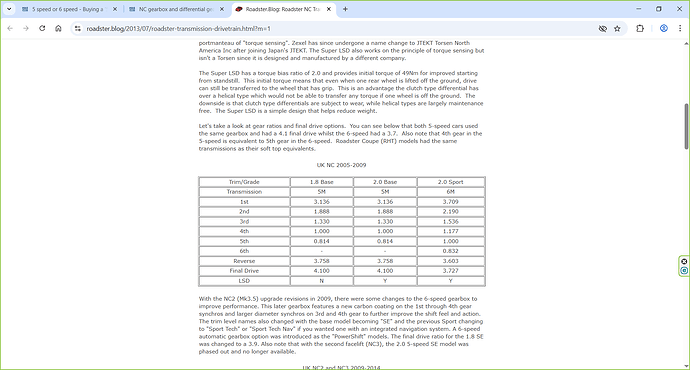Expand the tab search dropdown
Viewport: 690px width, 370px height.
(x=9, y=9)
